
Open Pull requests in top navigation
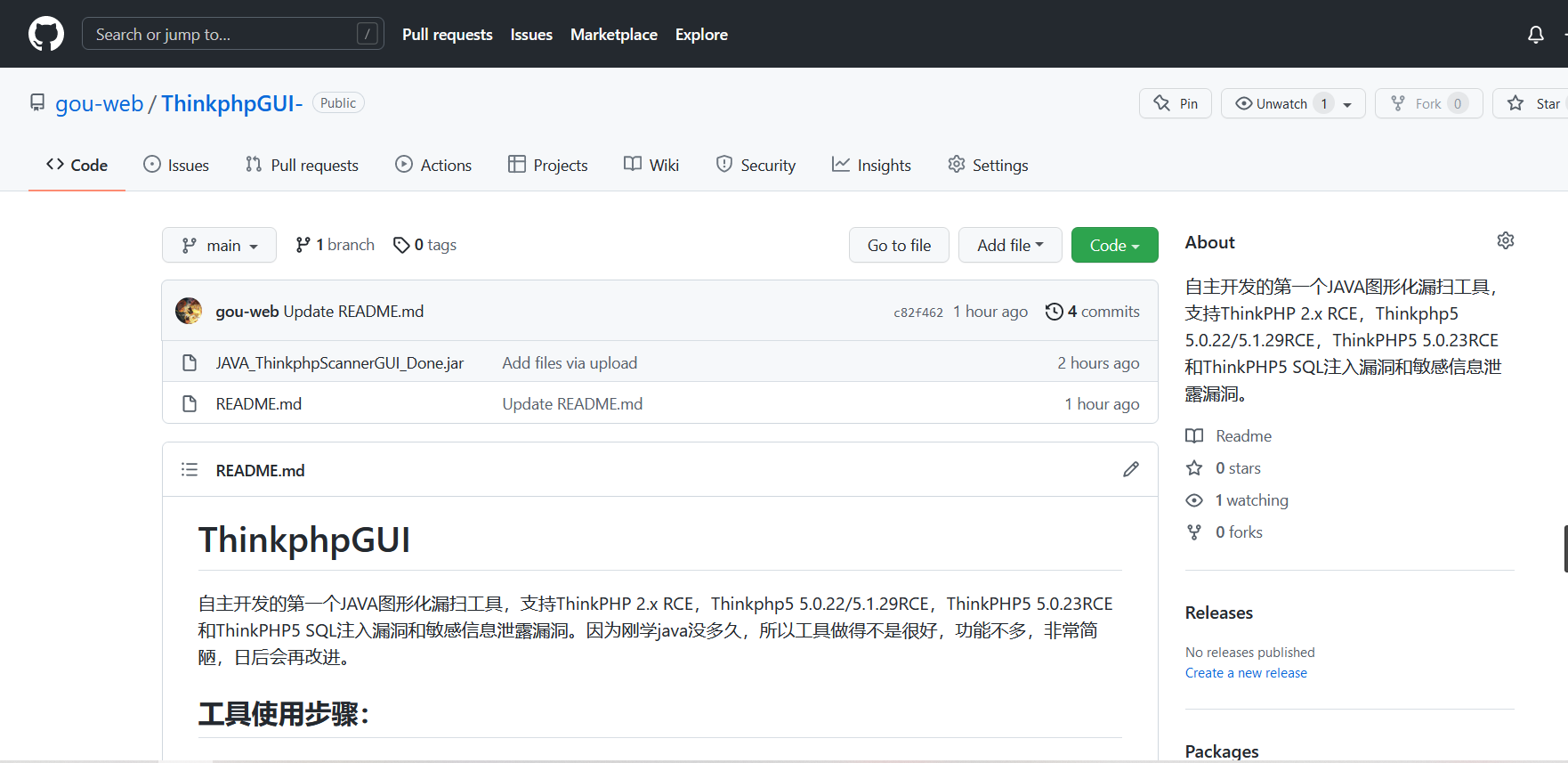447,34
